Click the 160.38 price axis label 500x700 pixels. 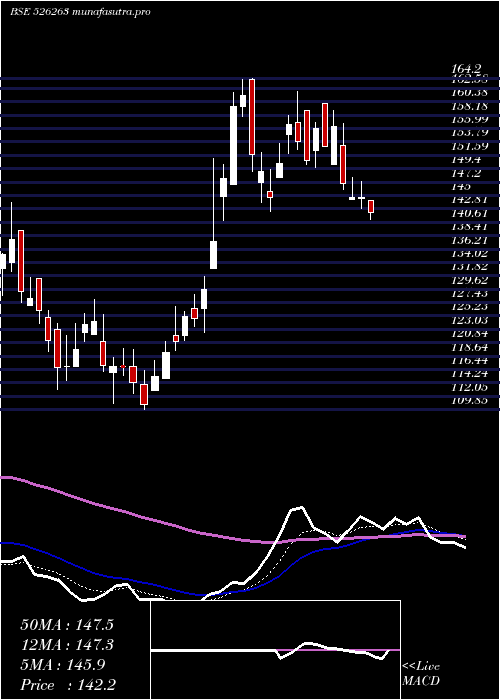coord(469,93)
